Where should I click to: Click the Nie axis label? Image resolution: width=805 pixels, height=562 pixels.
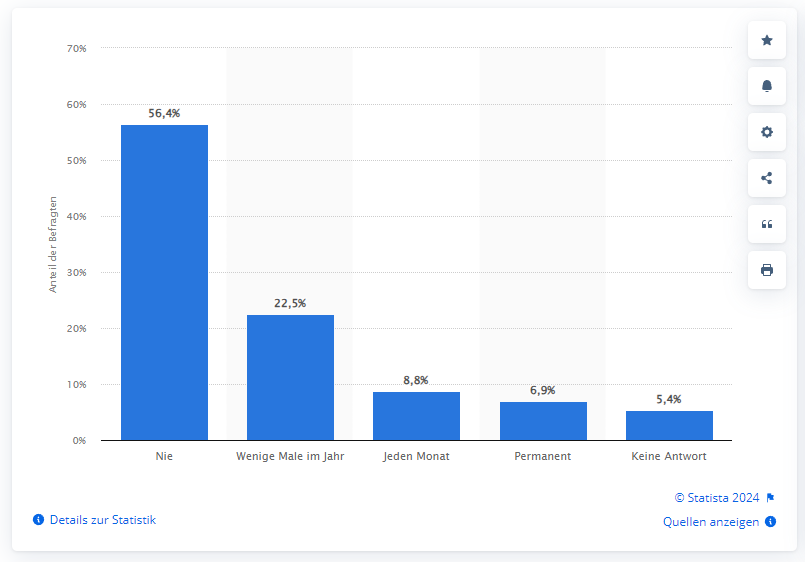point(164,456)
